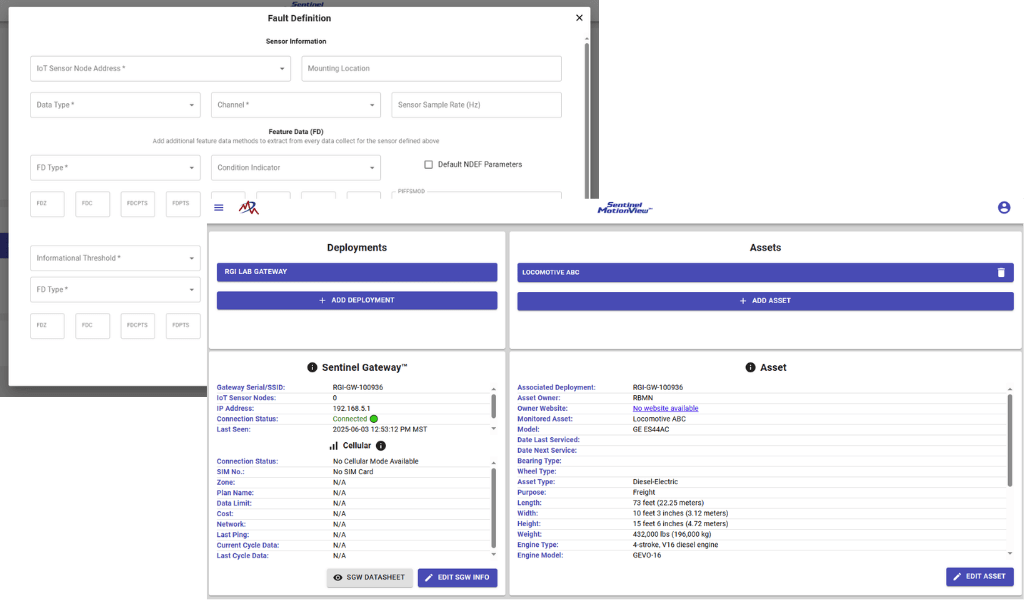Screen dimensions: 1024x600
Task: Close the Fault Definition dialog
Action: (x=579, y=18)
